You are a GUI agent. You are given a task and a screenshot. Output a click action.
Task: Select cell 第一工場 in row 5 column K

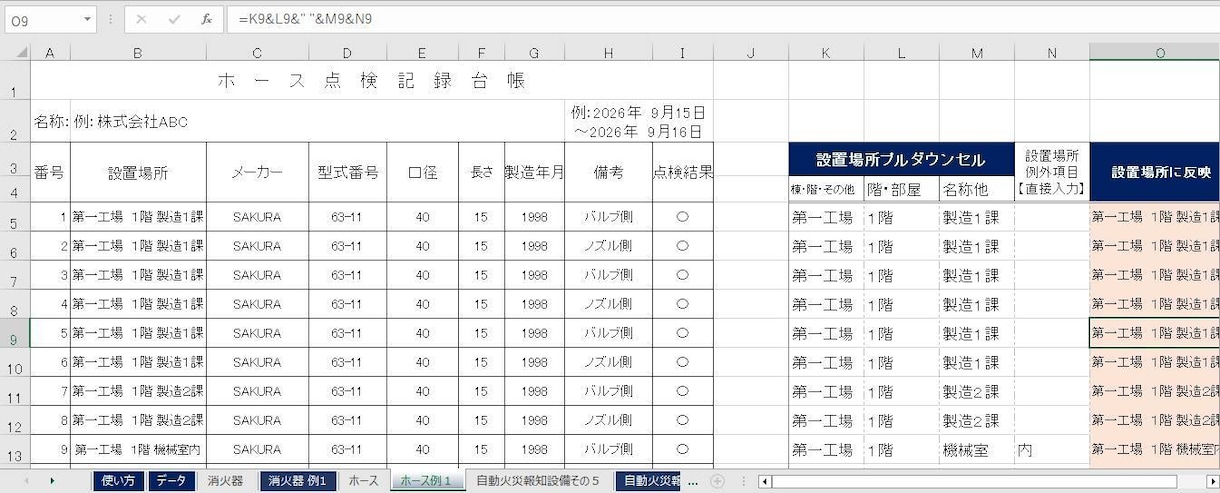click(826, 217)
